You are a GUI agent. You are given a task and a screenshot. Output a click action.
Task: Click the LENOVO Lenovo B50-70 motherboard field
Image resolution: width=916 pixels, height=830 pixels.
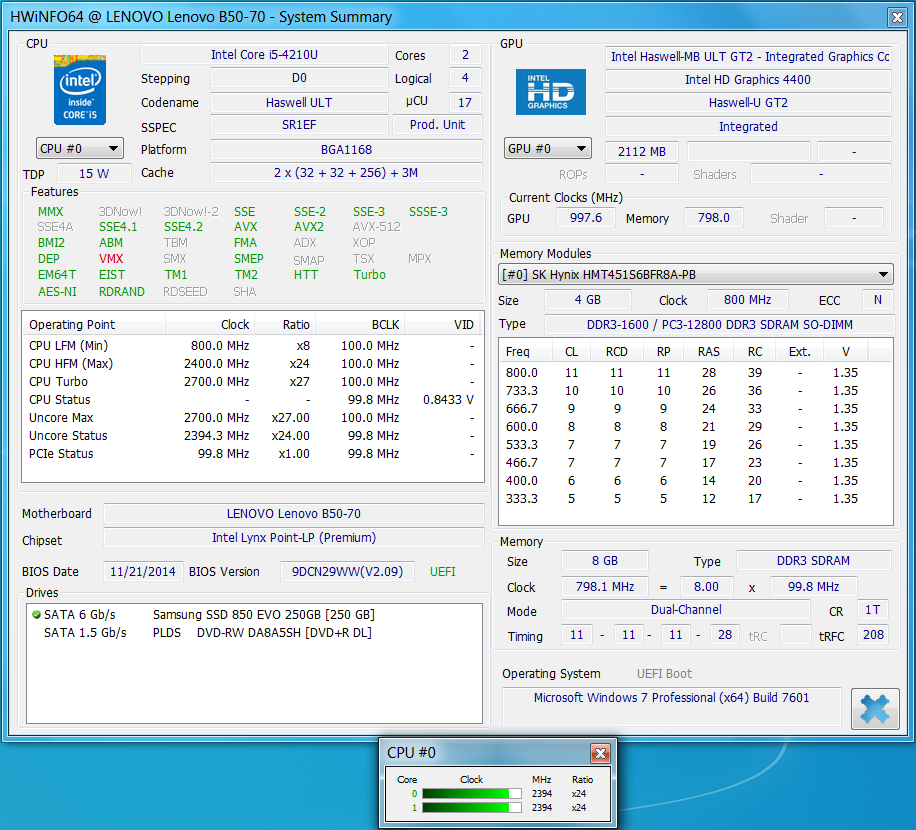294,513
